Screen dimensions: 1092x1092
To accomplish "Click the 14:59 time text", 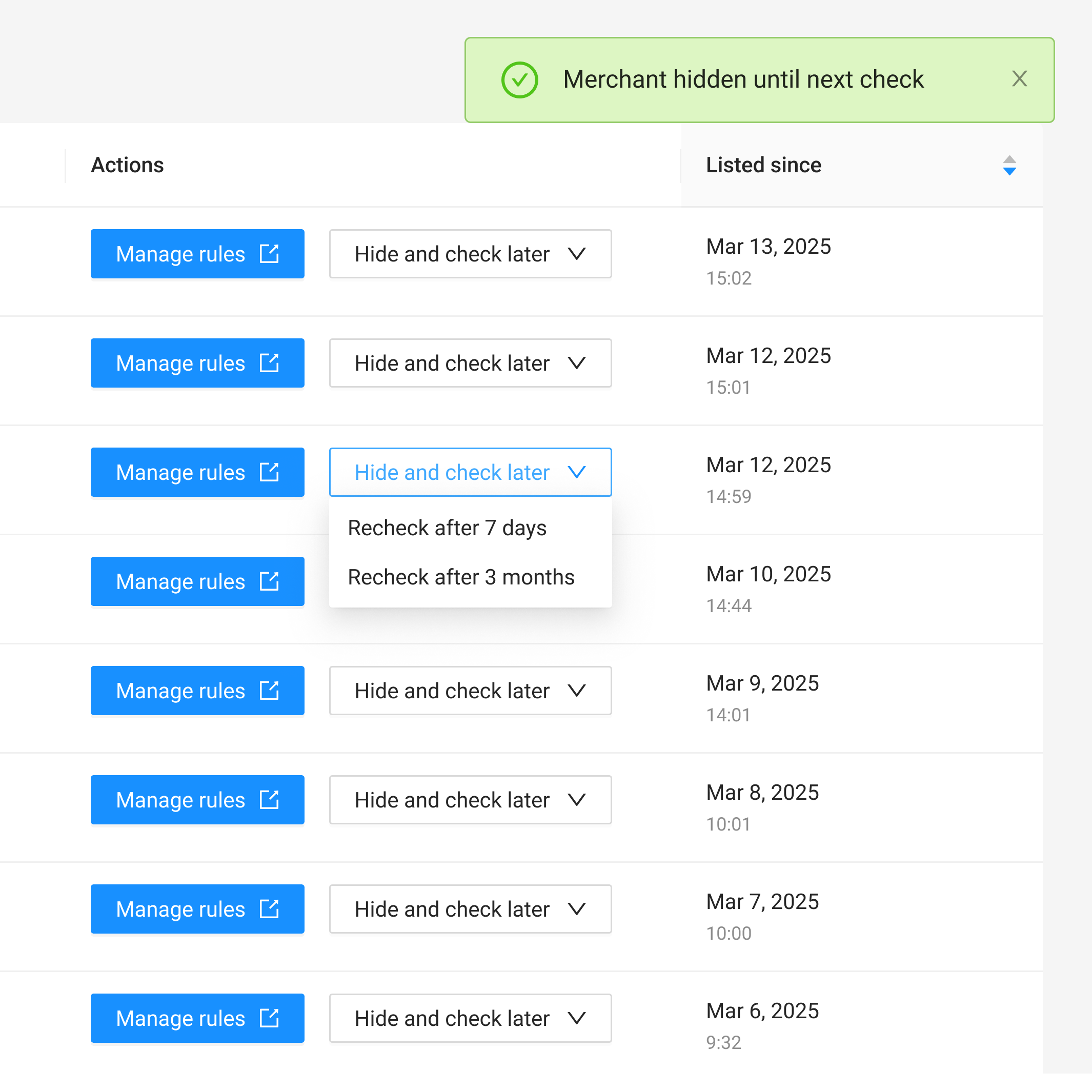I will [729, 496].
